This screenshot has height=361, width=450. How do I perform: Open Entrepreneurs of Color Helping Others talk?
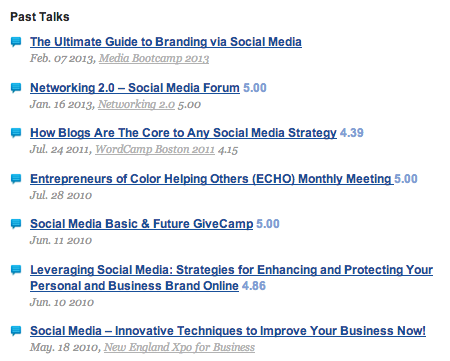(x=212, y=179)
